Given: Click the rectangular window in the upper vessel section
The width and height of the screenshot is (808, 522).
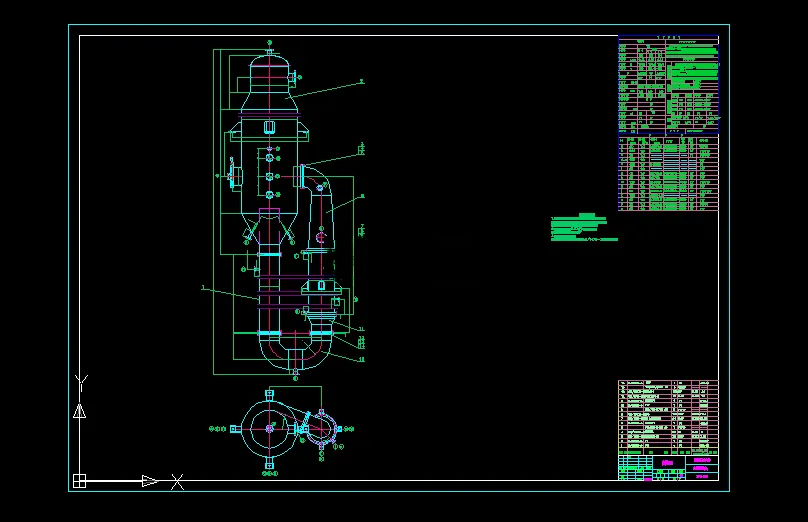Looking at the screenshot, I should click(x=270, y=127).
